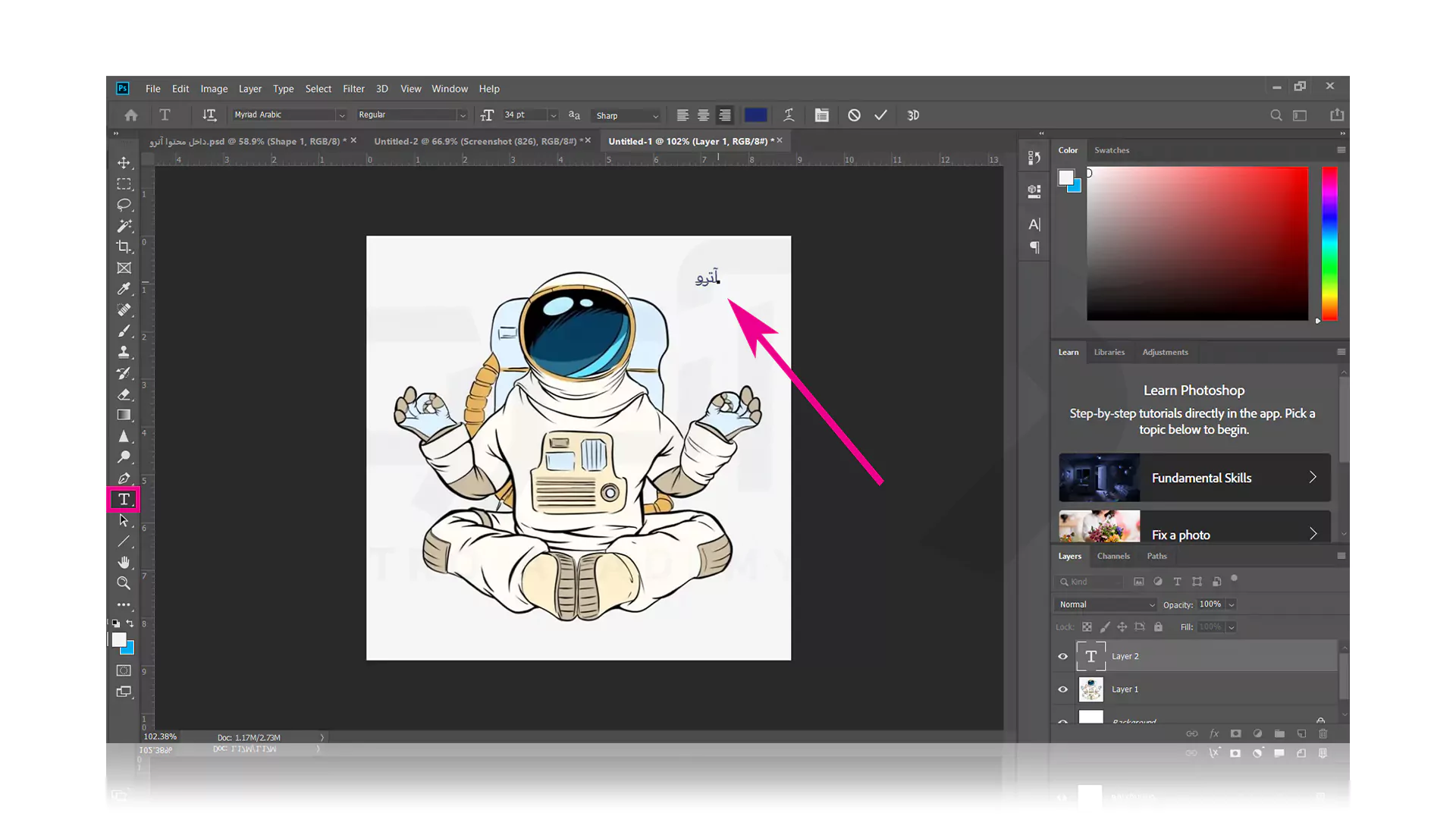Center align text
Screen dimensions: 1456x819
click(704, 115)
